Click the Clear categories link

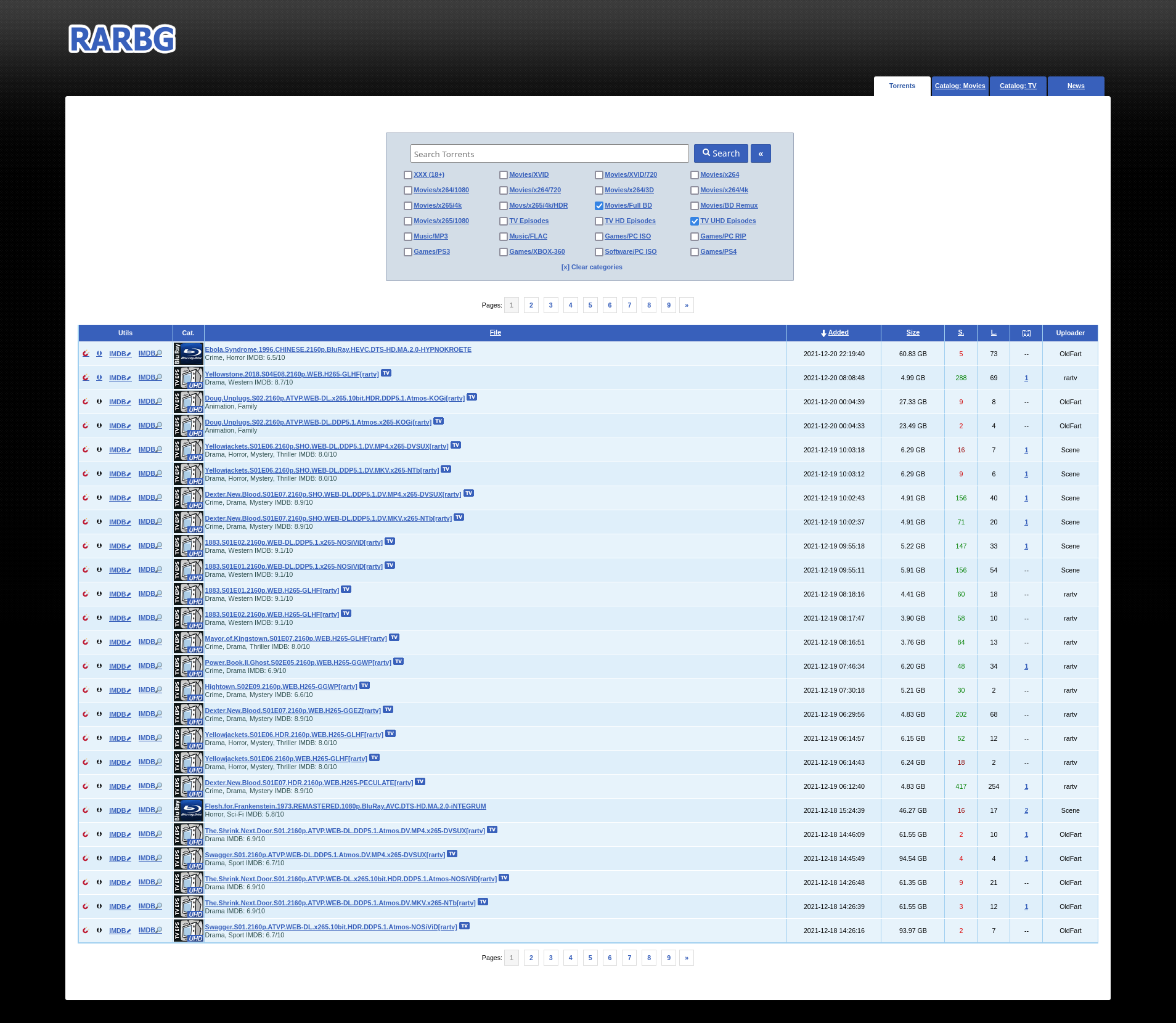point(592,267)
